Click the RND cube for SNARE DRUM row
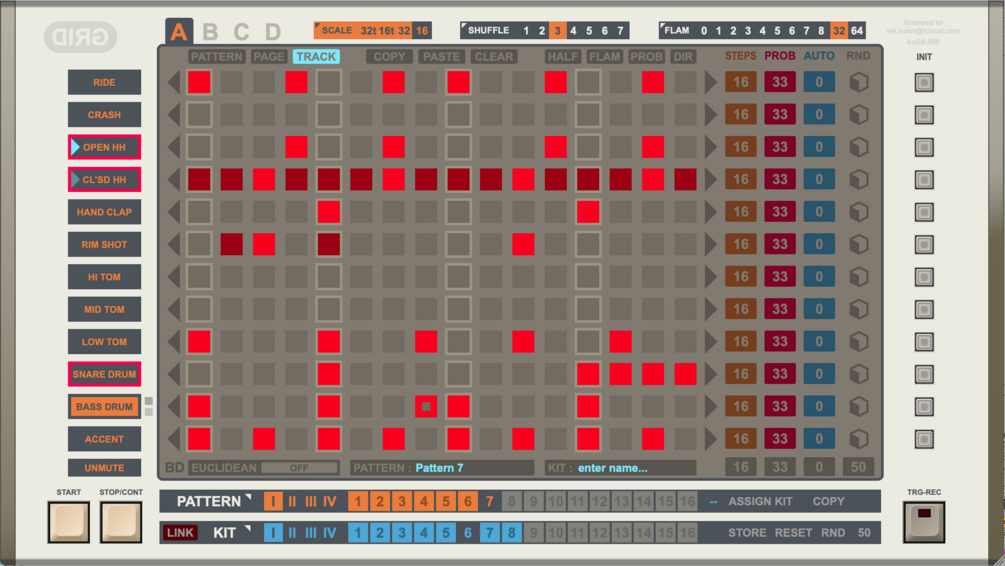The image size is (1005, 566). point(859,374)
